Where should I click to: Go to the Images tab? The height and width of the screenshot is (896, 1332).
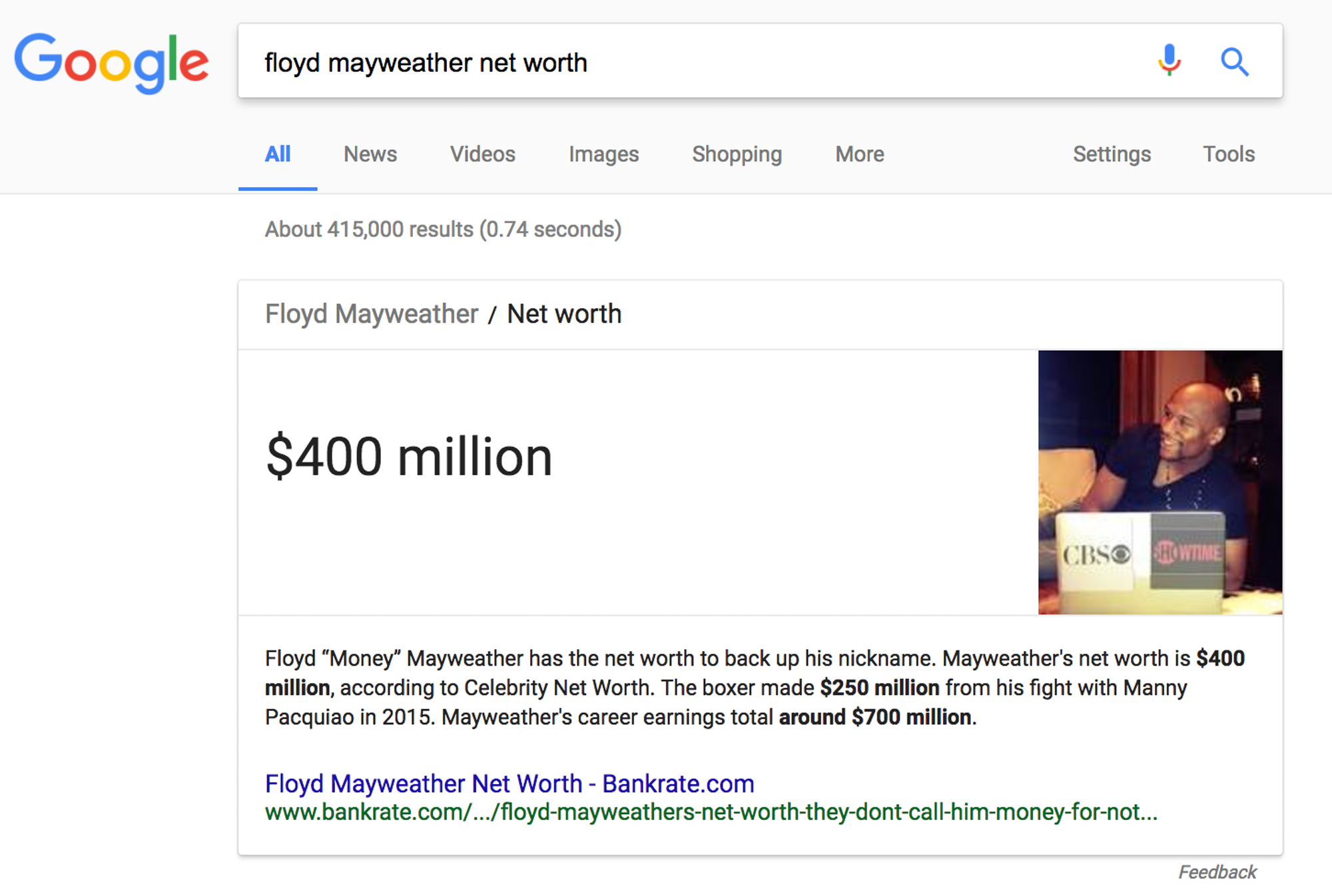603,154
